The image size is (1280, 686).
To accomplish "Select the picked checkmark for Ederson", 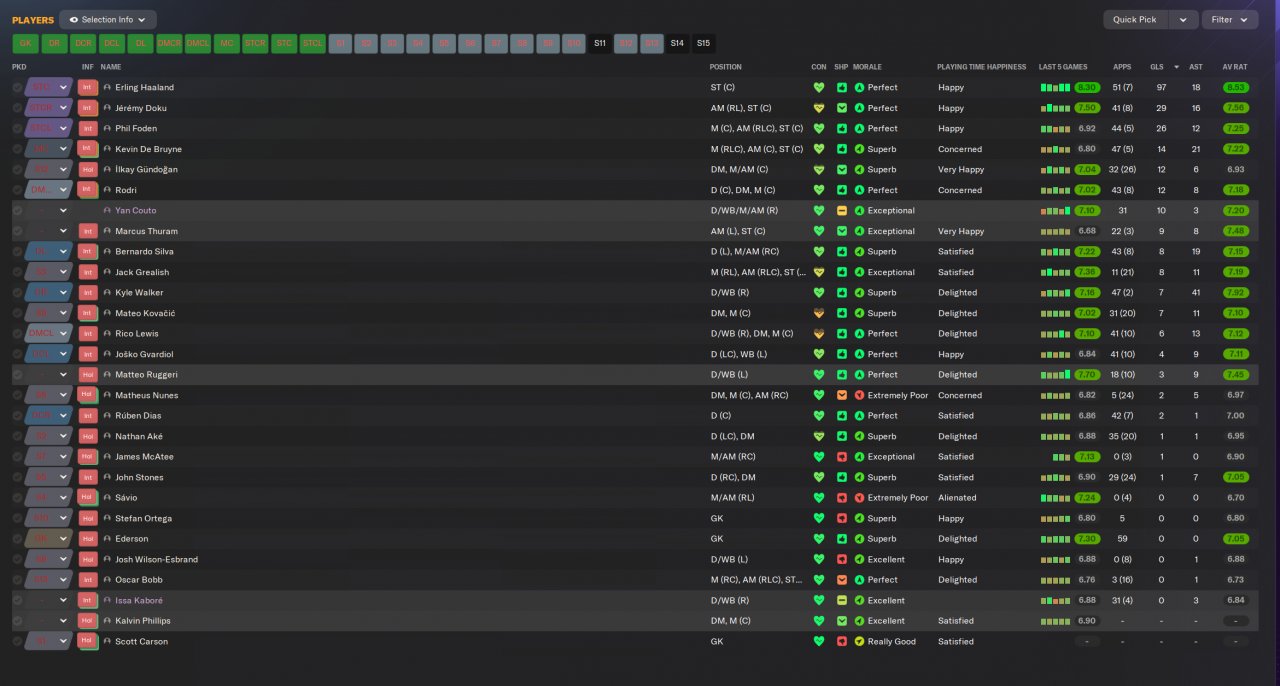I will click(x=17, y=538).
